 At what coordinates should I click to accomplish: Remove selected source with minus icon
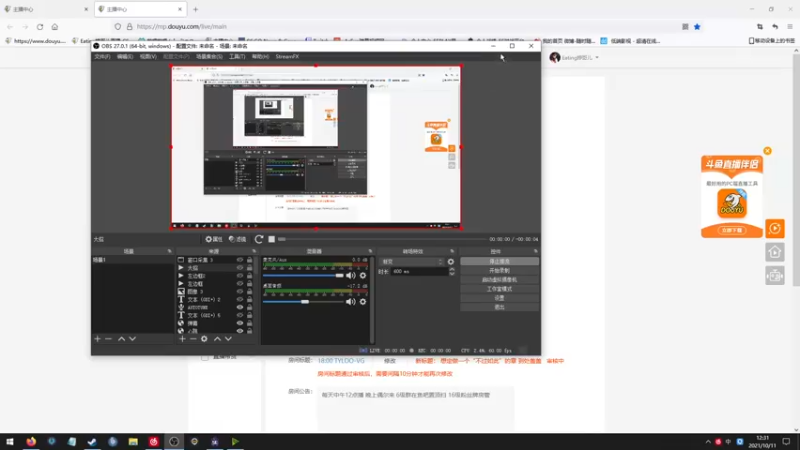click(193, 339)
